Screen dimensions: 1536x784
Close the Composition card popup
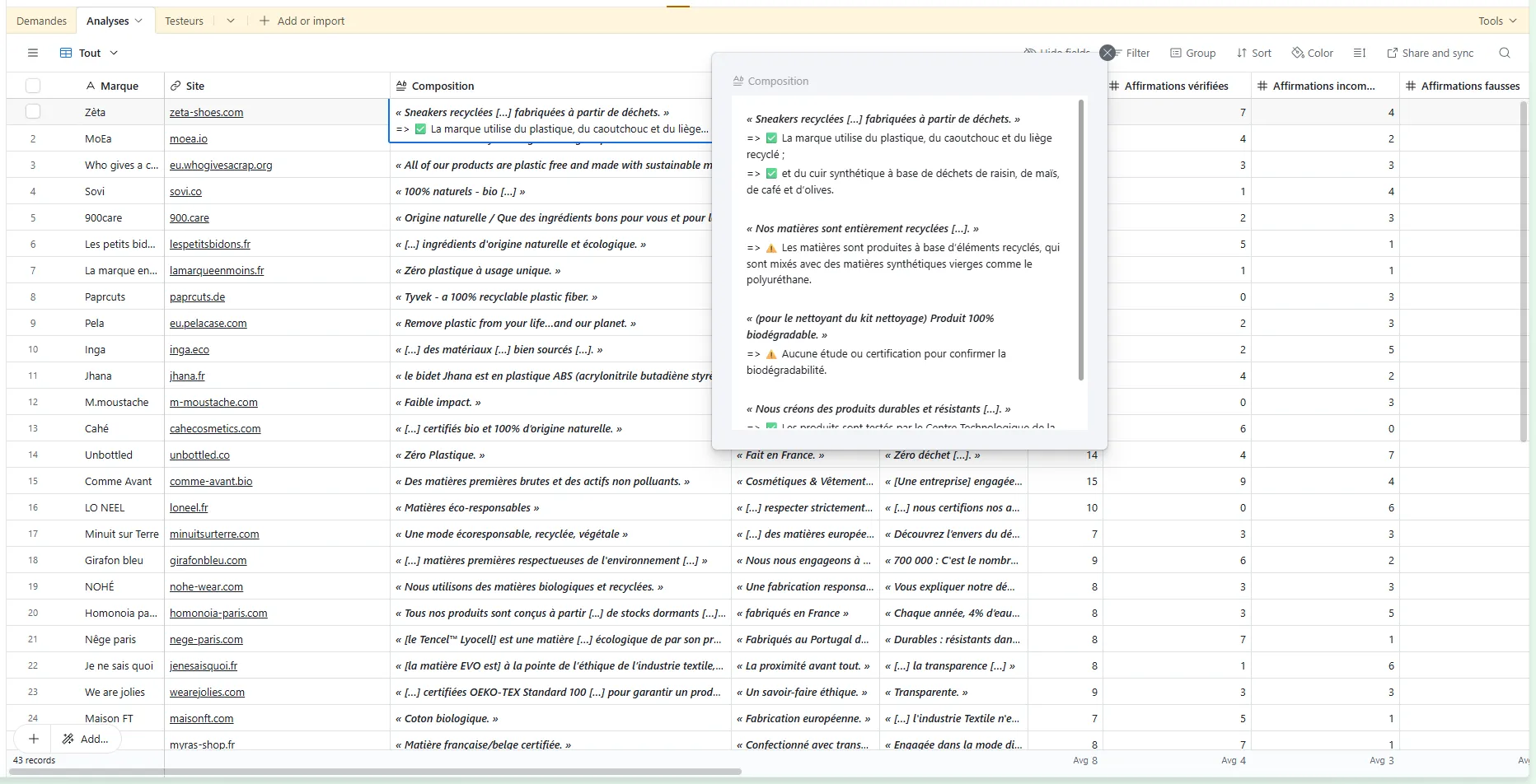tap(1107, 53)
